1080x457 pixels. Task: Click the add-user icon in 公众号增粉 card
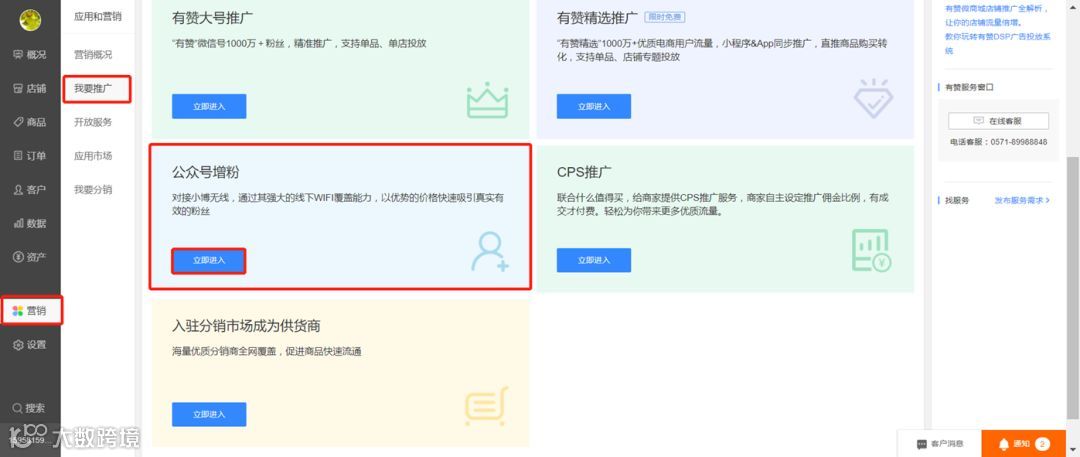coord(490,252)
